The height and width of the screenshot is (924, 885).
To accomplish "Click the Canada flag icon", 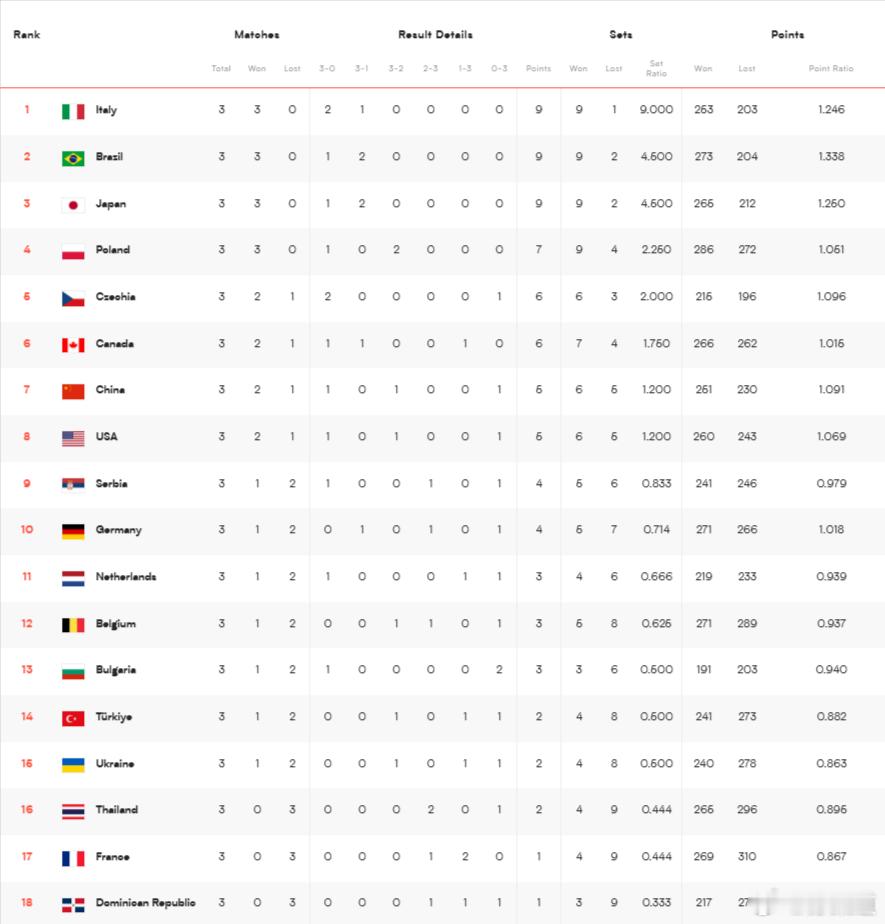I will click(x=73, y=345).
